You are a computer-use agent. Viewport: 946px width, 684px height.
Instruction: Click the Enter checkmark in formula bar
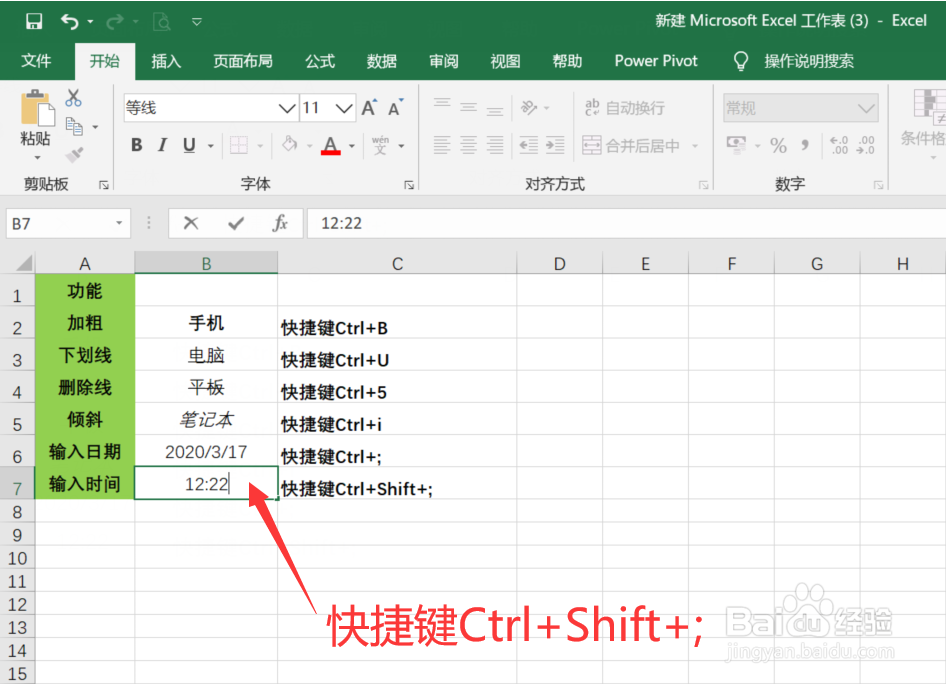236,224
